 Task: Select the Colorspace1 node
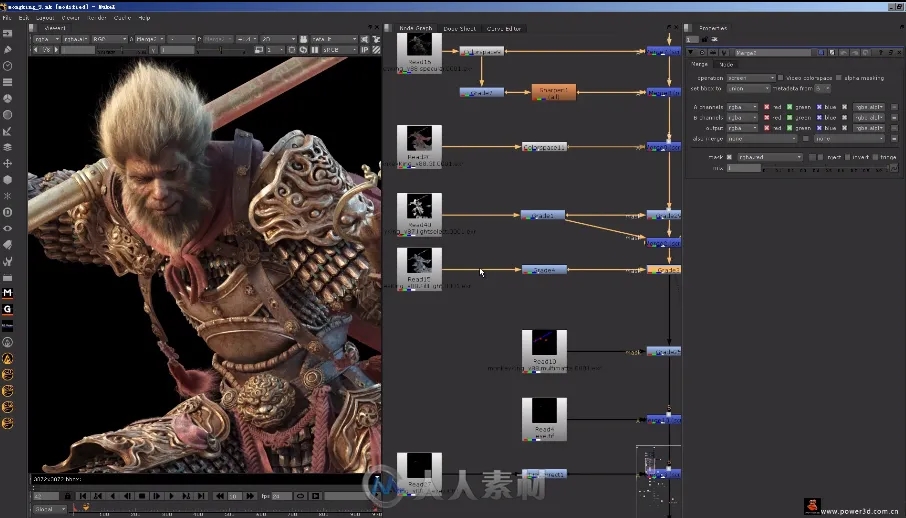(x=544, y=147)
